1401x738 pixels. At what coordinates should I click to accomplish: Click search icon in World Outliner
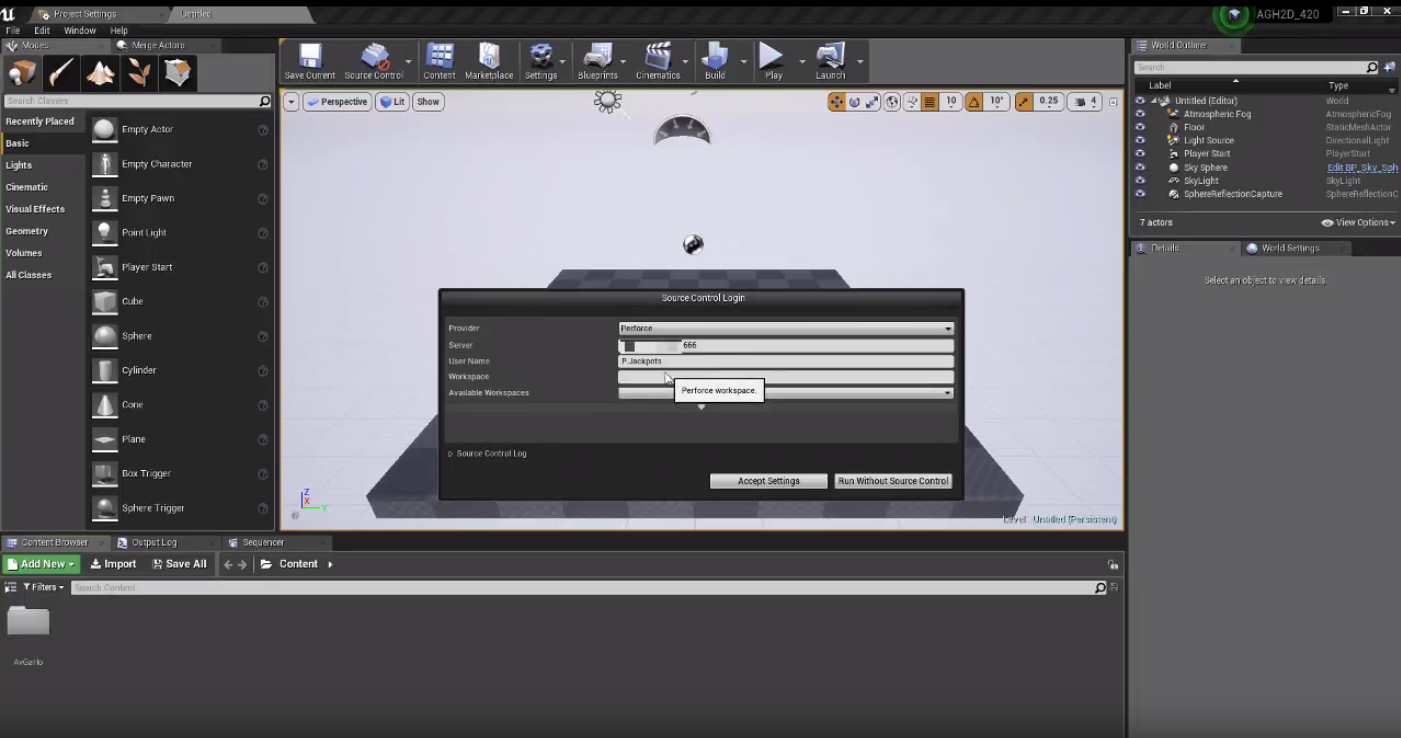pos(1372,68)
